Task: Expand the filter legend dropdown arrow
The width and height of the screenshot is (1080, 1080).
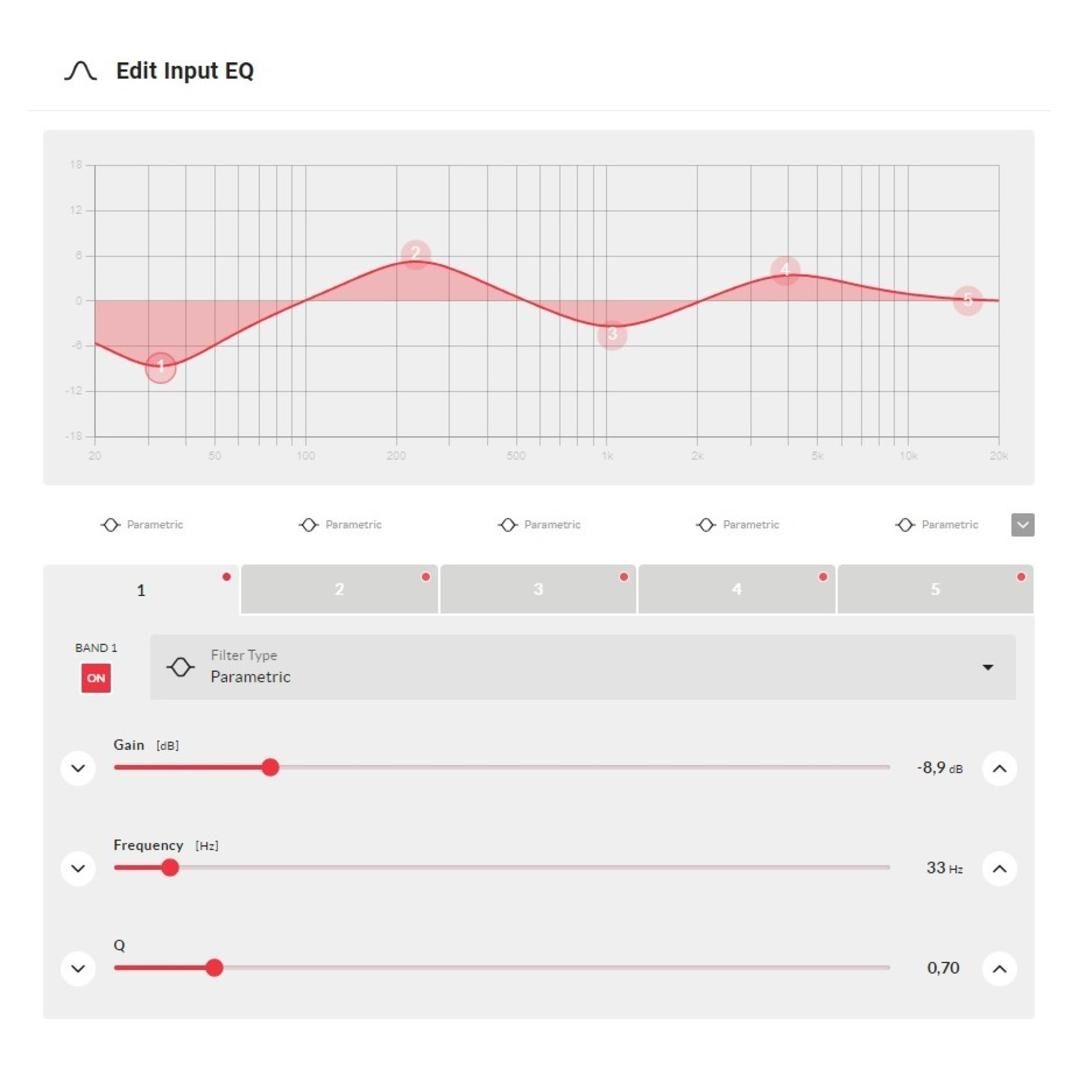Action: point(1022,525)
